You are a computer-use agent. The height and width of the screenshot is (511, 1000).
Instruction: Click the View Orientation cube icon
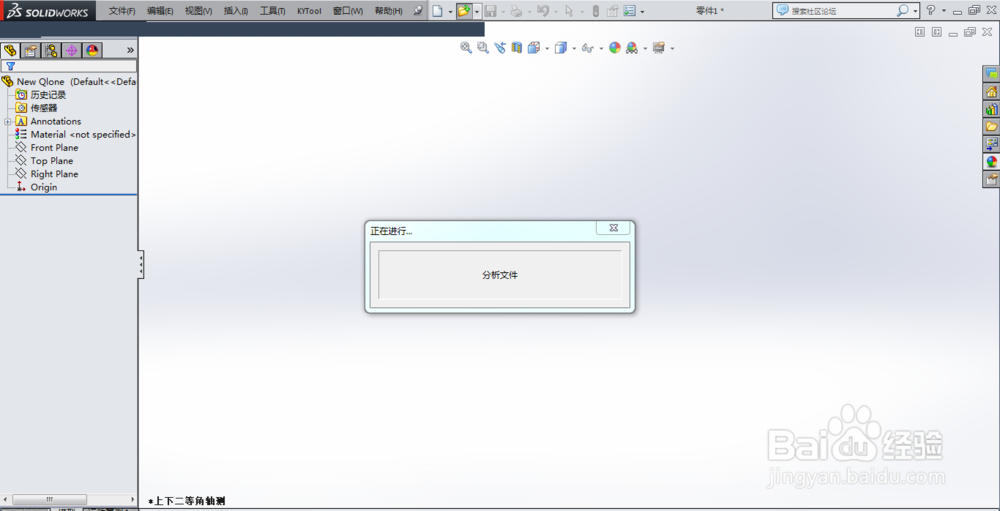[534, 48]
